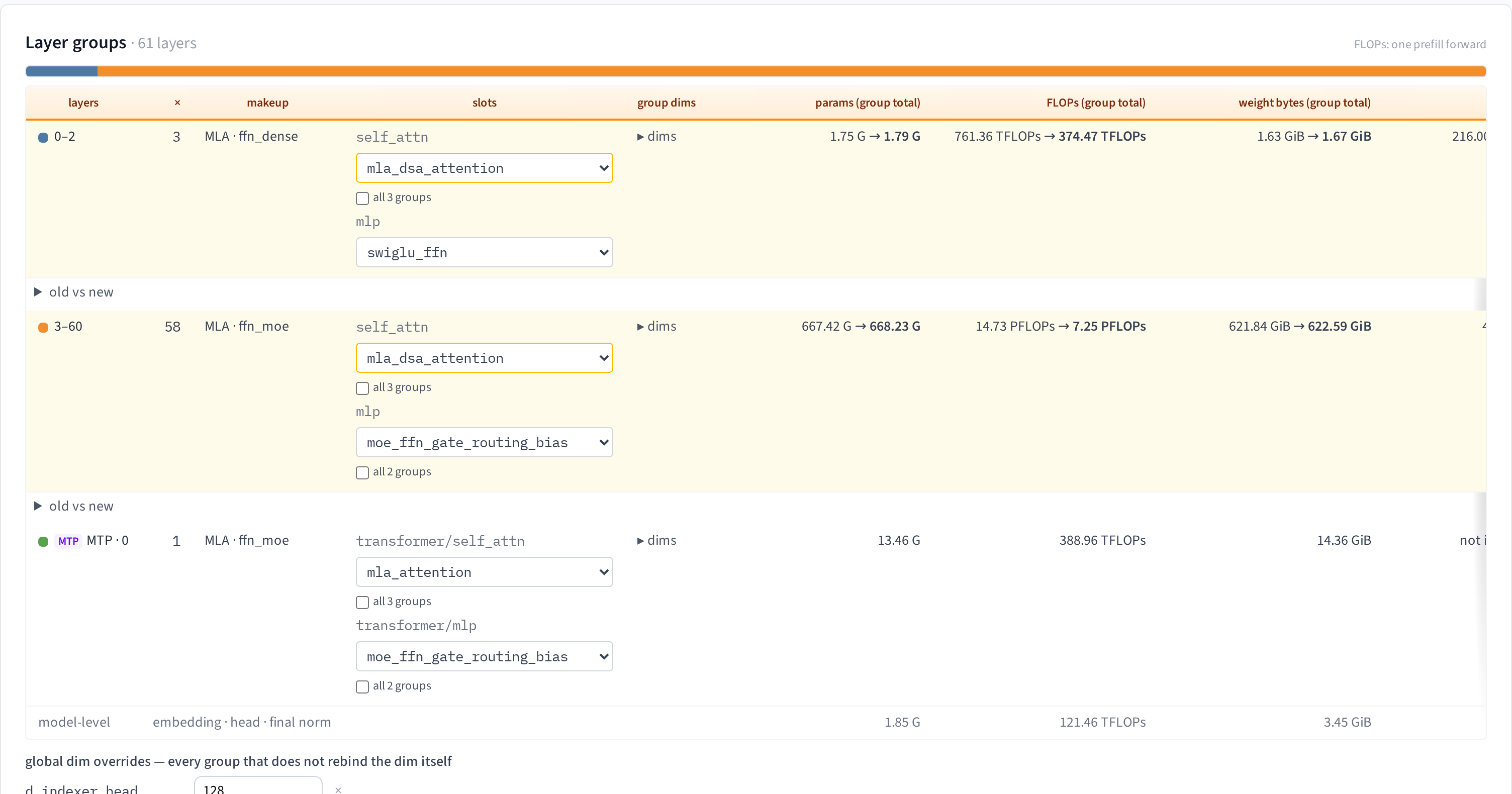Click the 'MLA · ffn_dense' makeup cell
The height and width of the screenshot is (794, 1512).
251,137
